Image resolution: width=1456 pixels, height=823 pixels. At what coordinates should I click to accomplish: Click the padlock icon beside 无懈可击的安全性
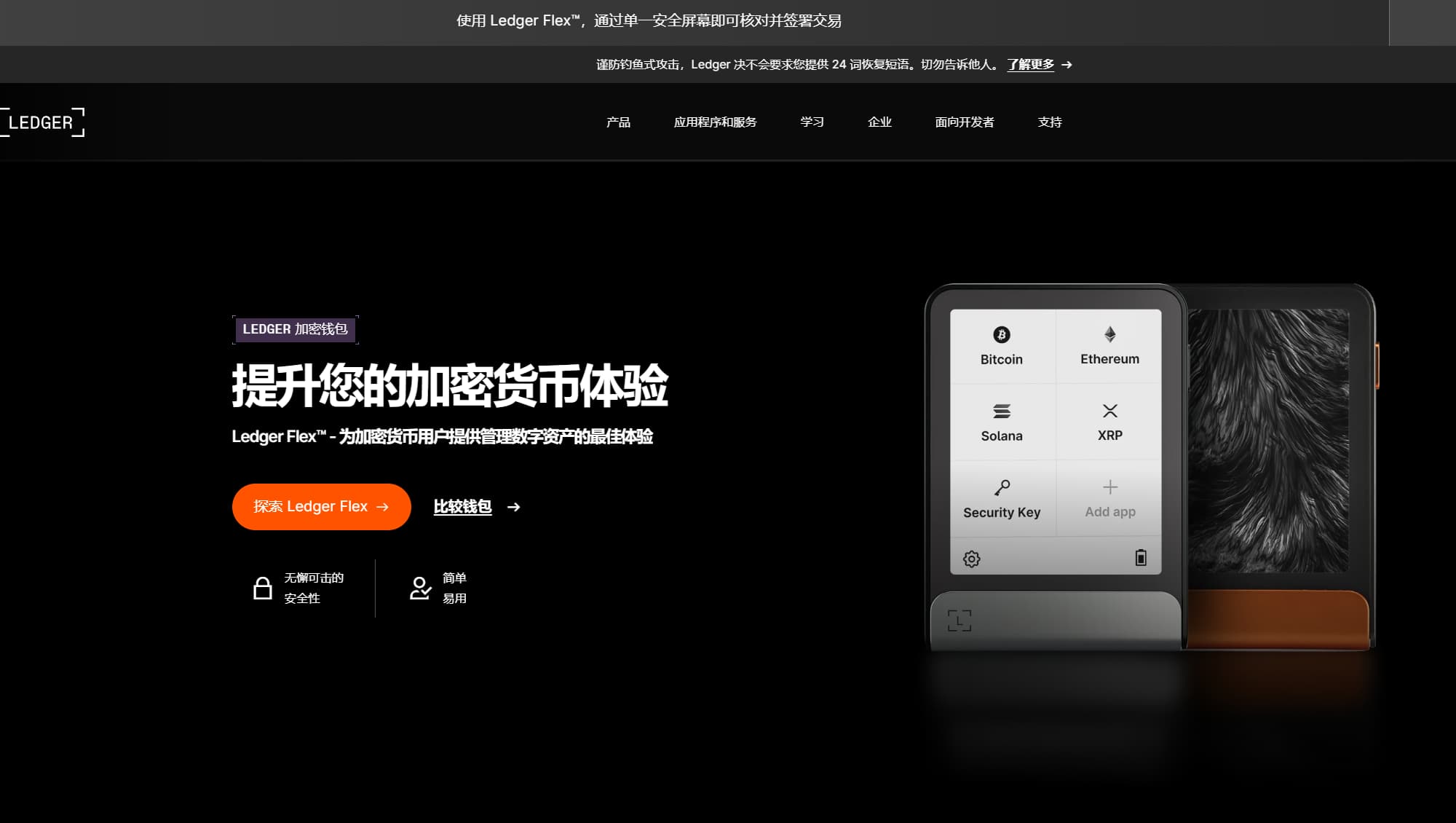pyautogui.click(x=264, y=588)
